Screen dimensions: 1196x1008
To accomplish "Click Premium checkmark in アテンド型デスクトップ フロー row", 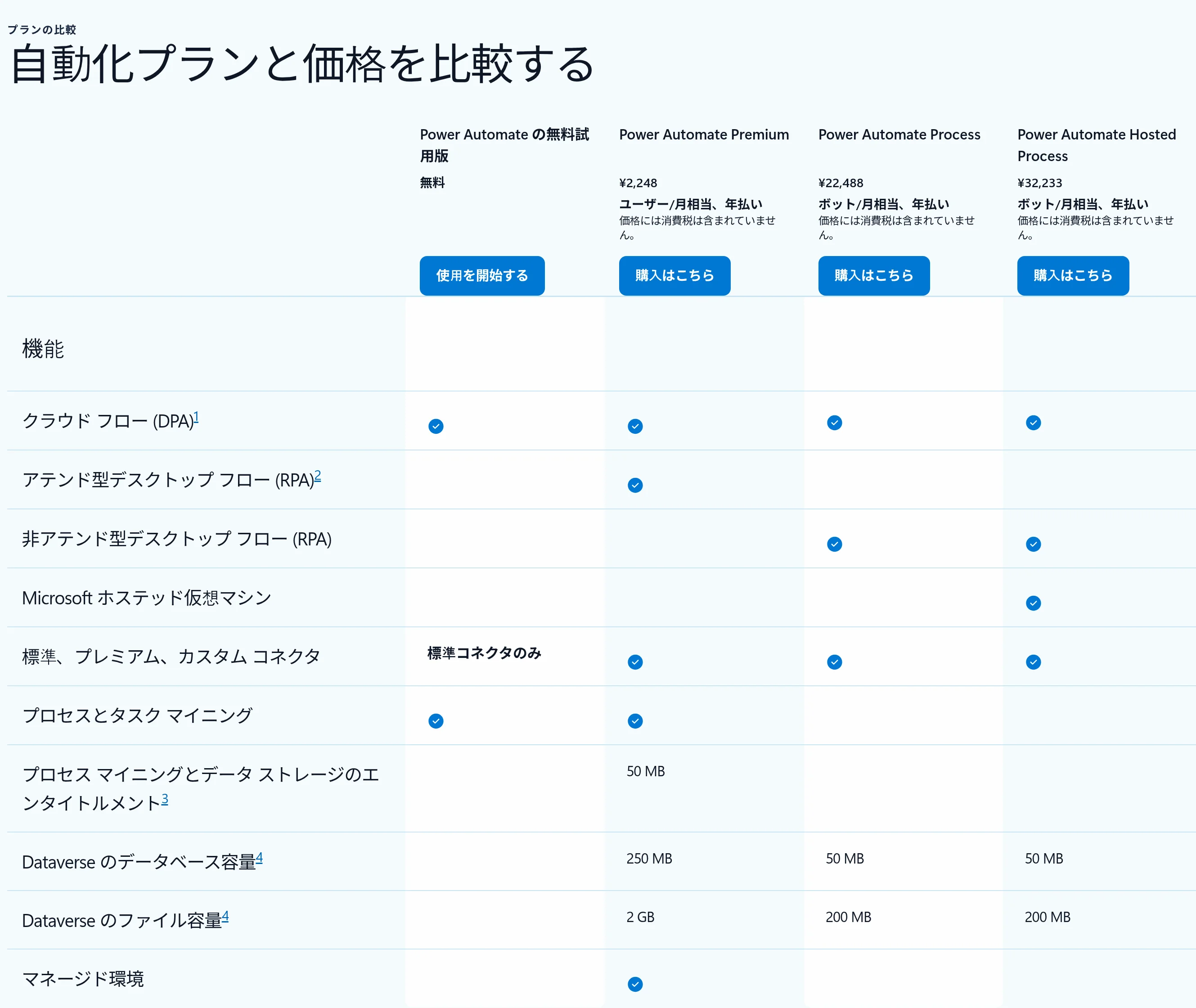I will (635, 485).
